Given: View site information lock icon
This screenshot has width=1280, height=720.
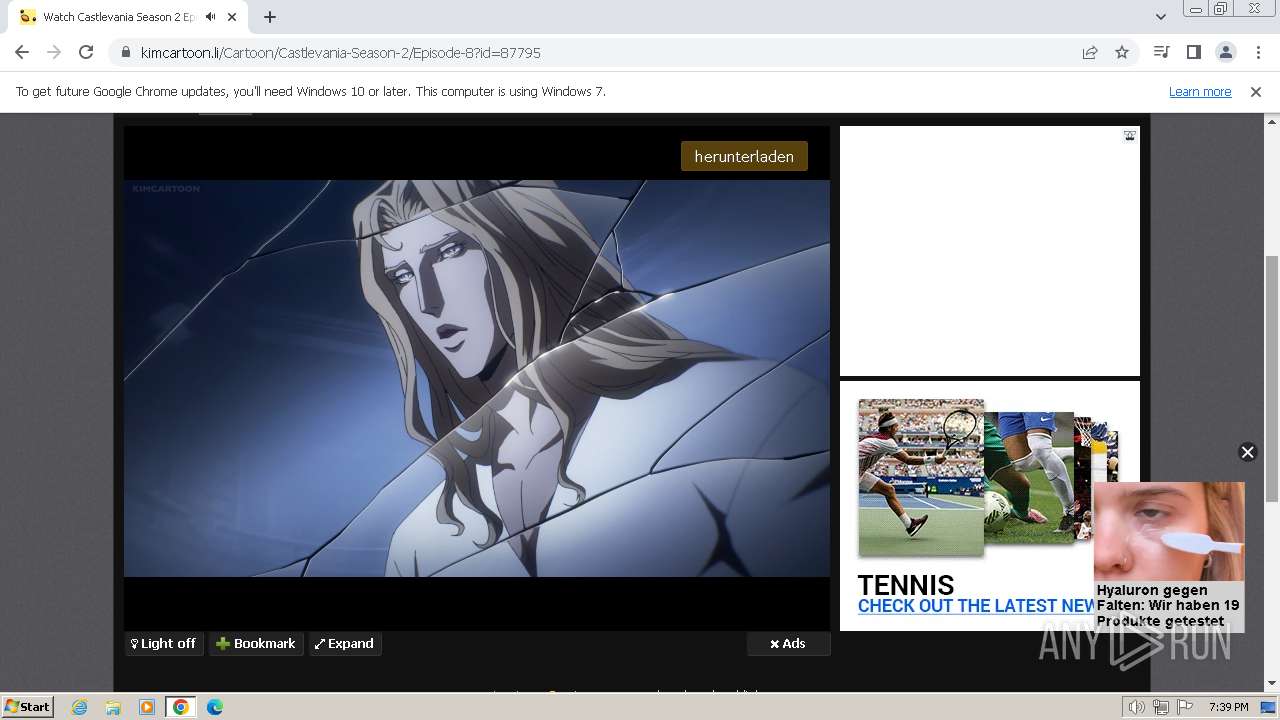Looking at the screenshot, I should (x=125, y=53).
